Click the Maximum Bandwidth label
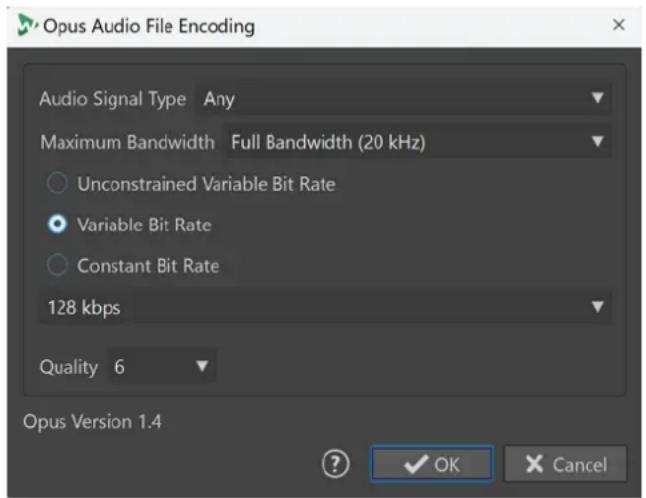This screenshot has width=646, height=498. pyautogui.click(x=127, y=143)
